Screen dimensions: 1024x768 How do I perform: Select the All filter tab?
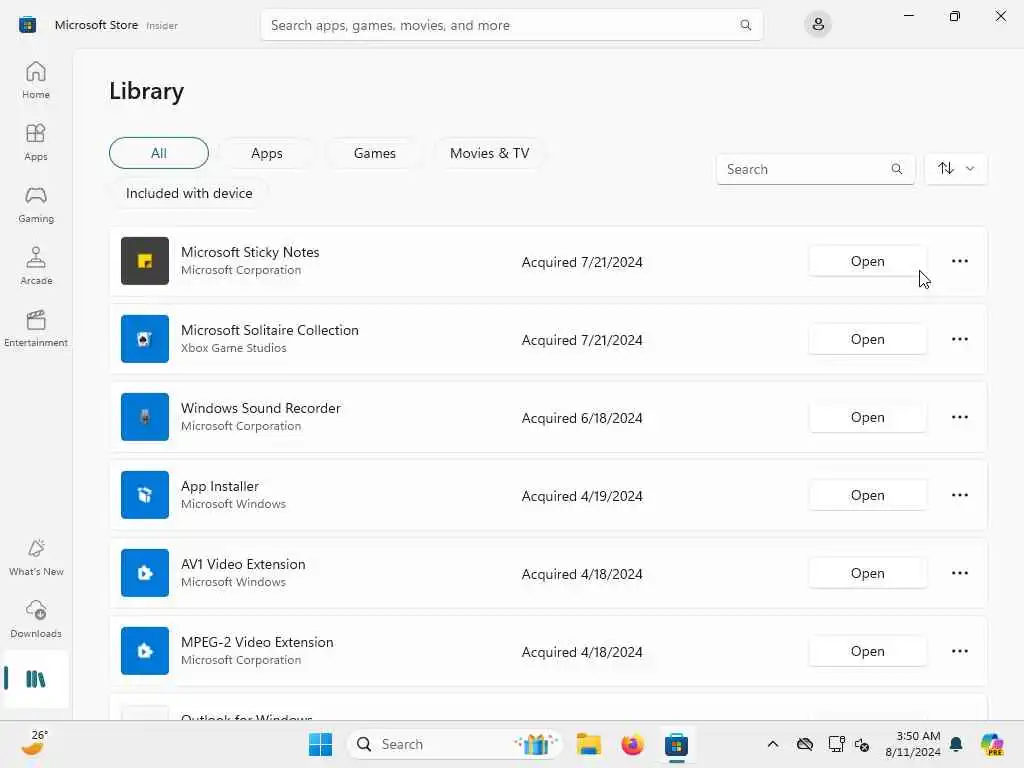tap(159, 153)
